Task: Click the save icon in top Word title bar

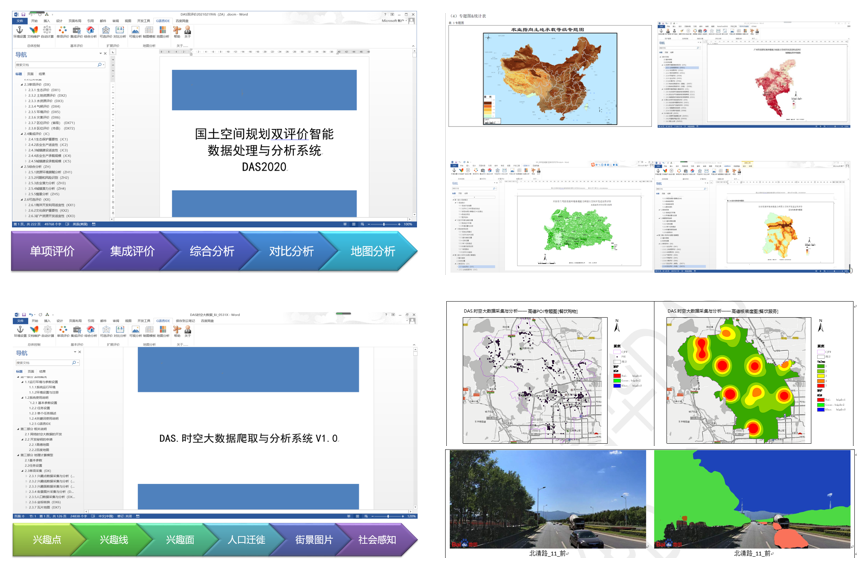Action: click(22, 15)
